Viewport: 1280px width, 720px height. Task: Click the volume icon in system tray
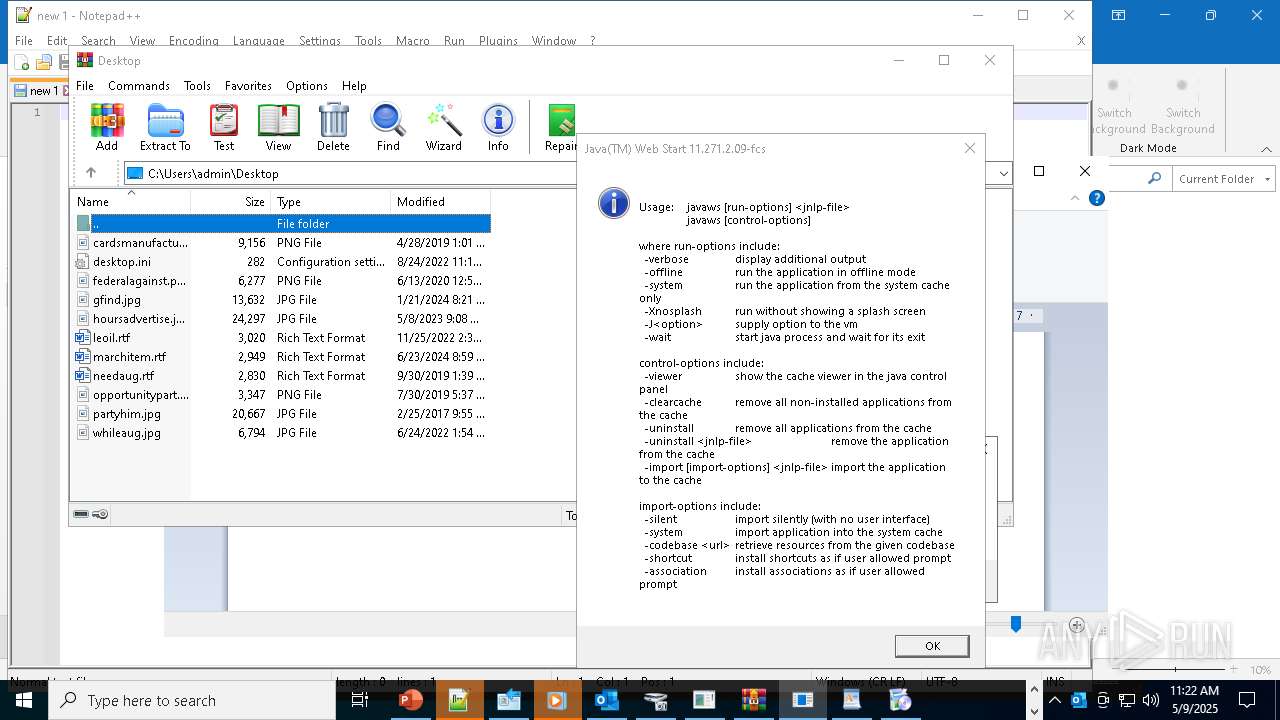[1150, 700]
